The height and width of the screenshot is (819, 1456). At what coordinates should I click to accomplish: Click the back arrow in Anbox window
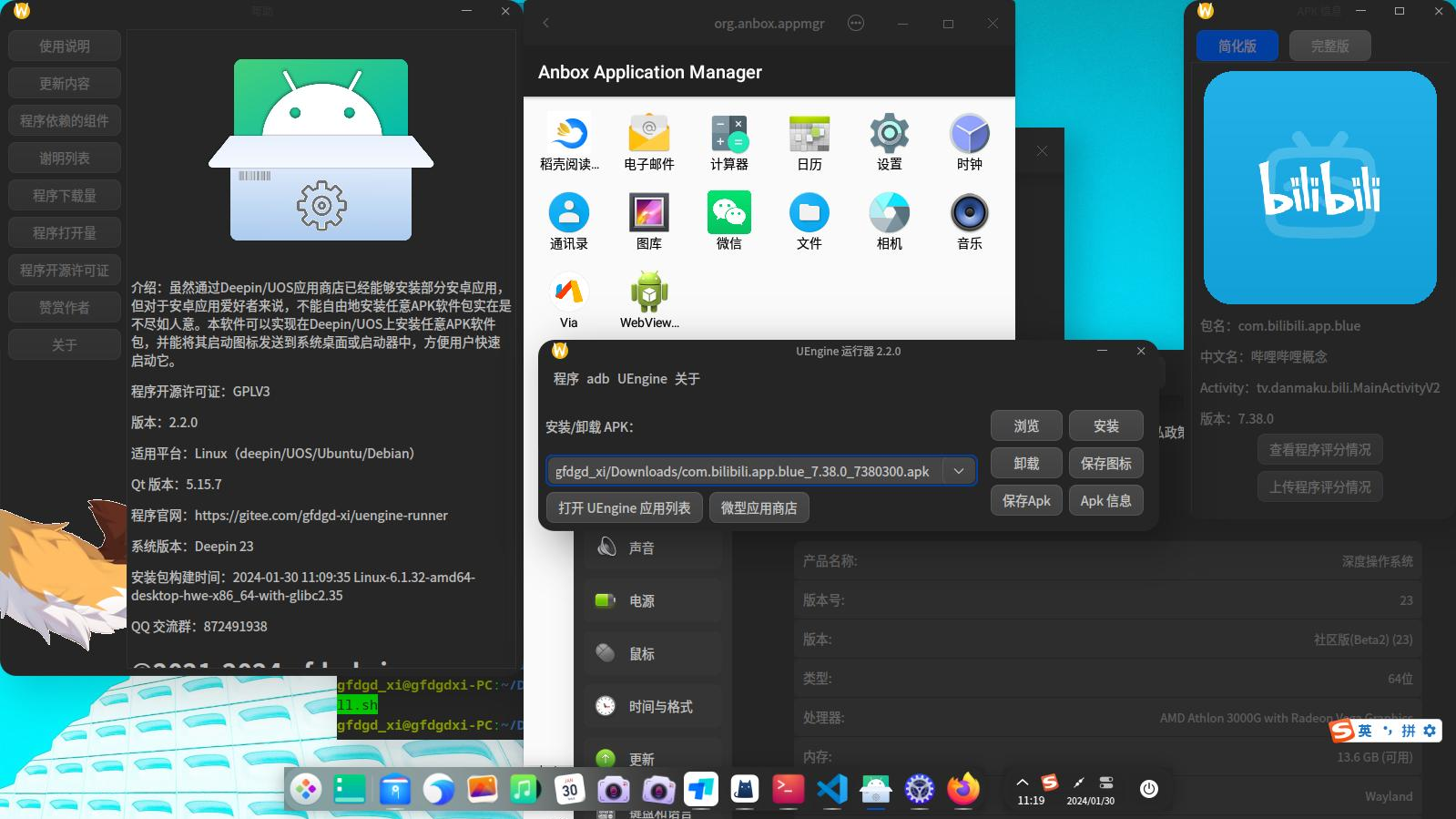[545, 24]
